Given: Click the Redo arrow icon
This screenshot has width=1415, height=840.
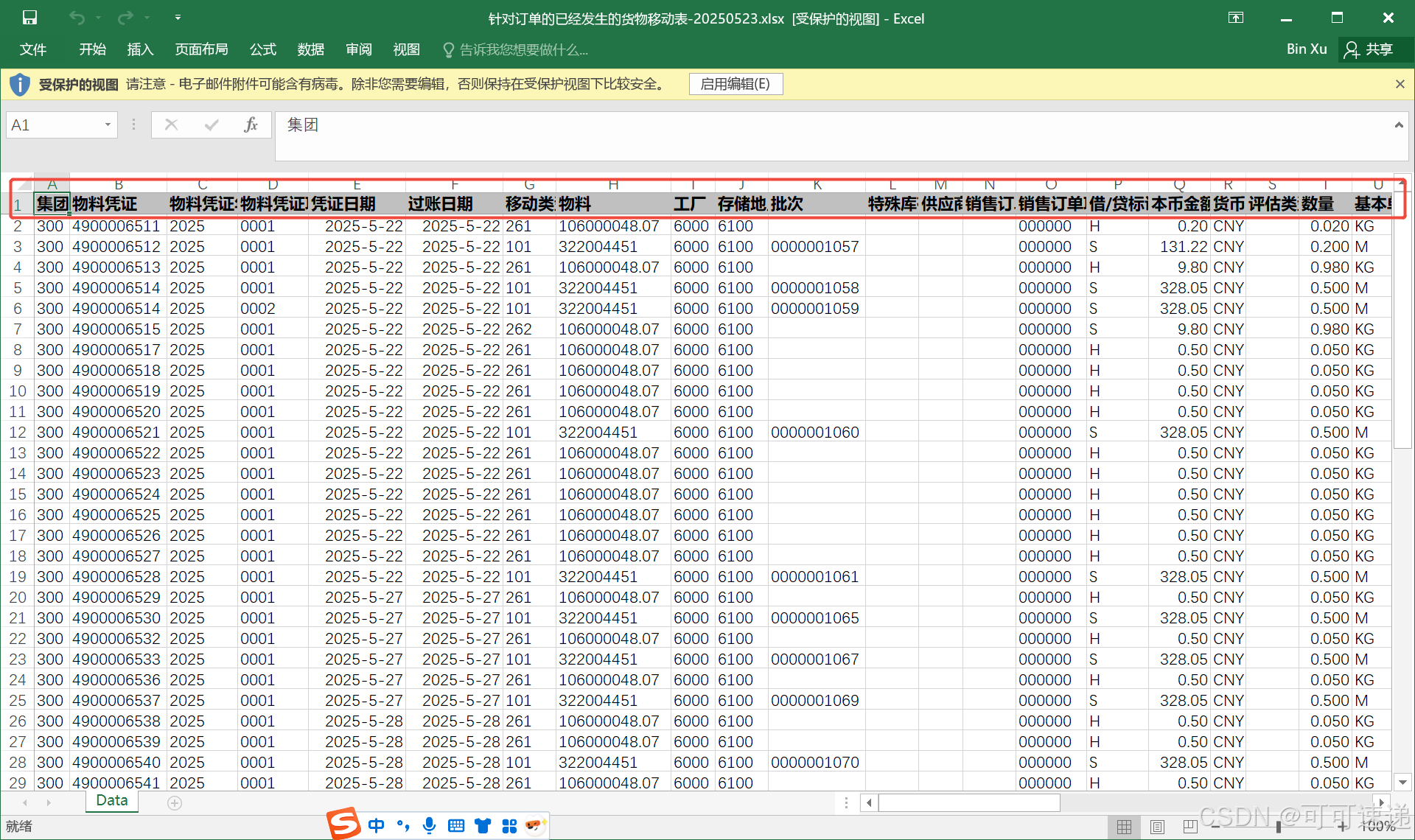Looking at the screenshot, I should coord(126,18).
